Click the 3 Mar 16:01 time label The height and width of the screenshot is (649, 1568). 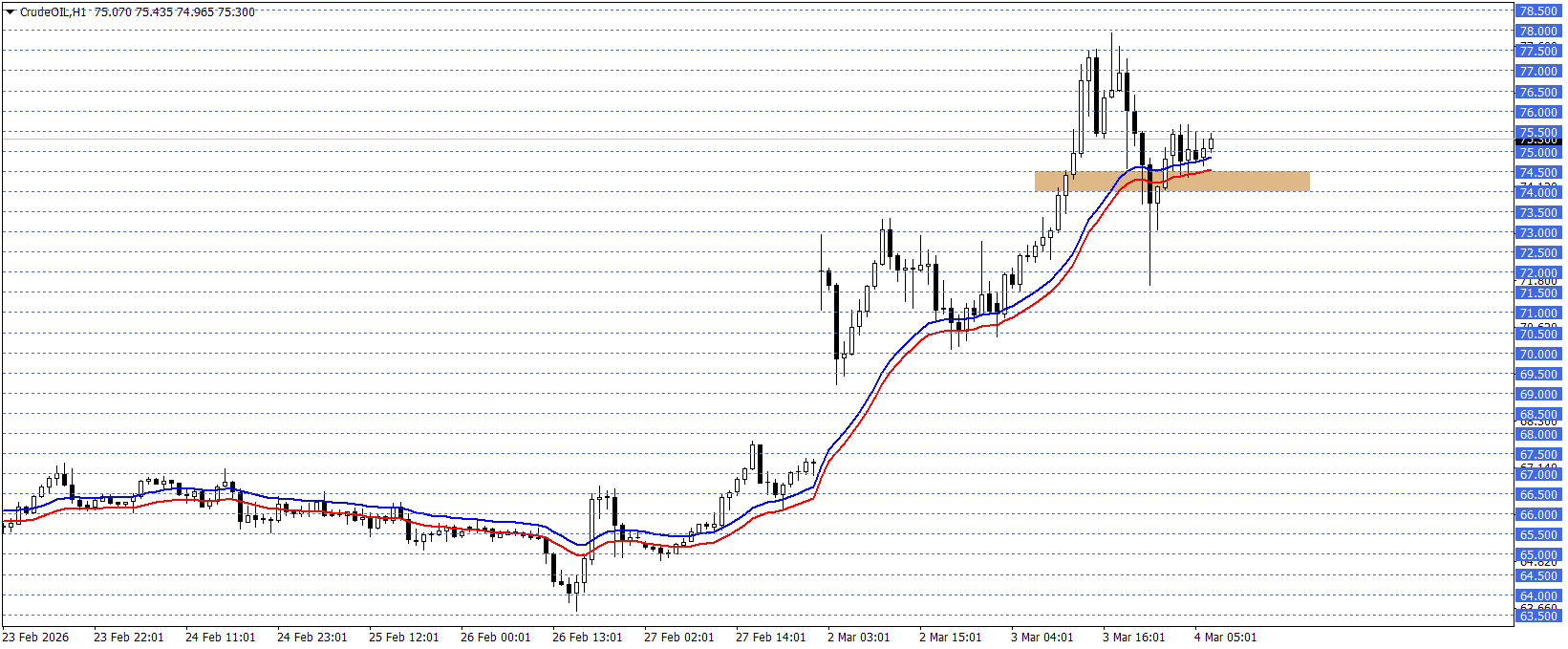point(1134,638)
